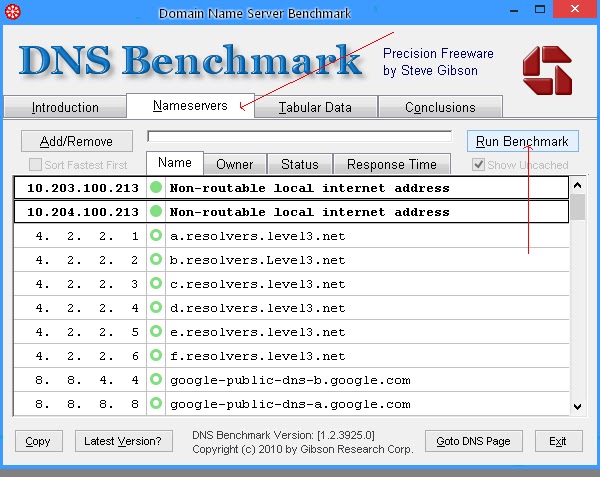Screen dimensions: 600x477
Task: Open the Introduction tab
Action: (65, 107)
